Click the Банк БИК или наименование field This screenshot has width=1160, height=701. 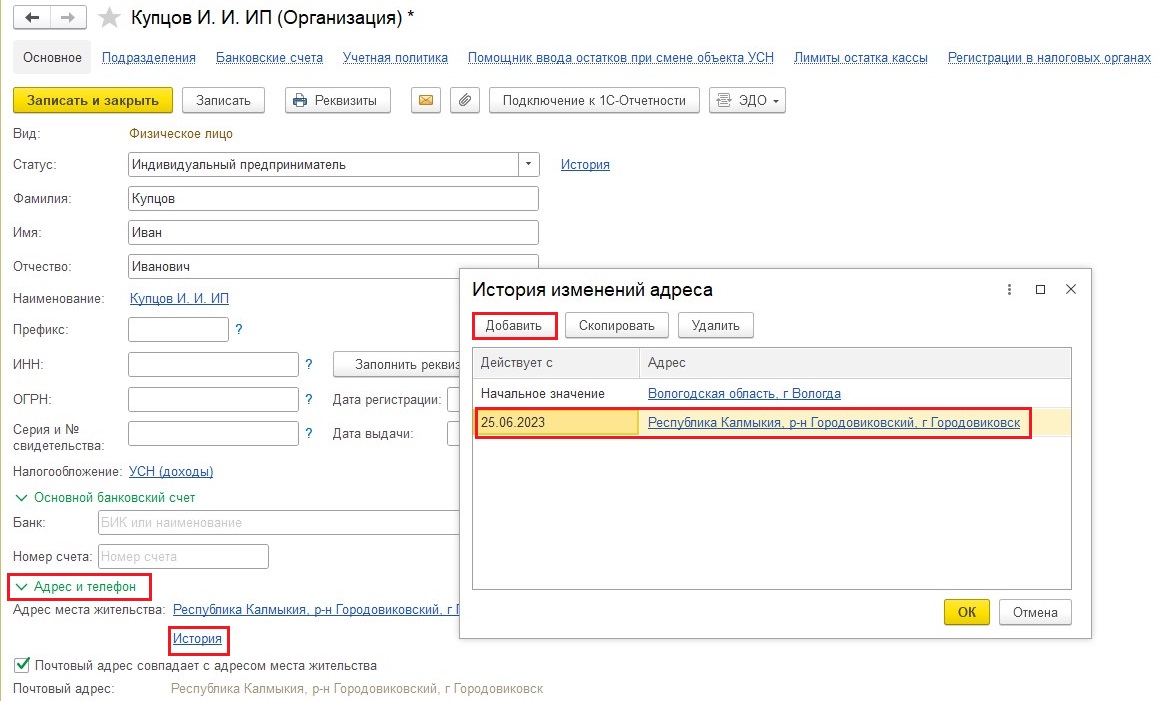278,523
